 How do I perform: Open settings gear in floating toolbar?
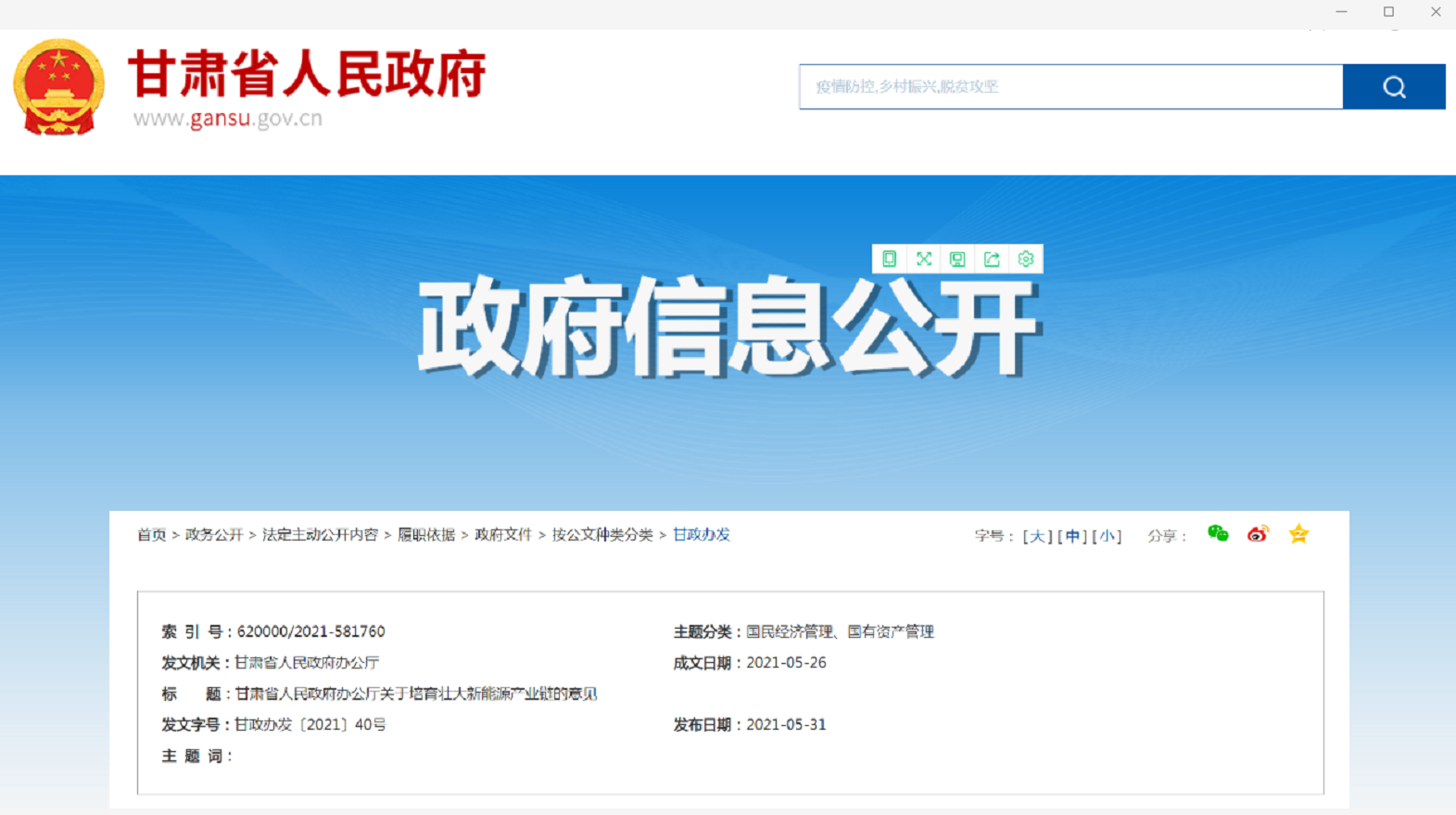[1026, 259]
